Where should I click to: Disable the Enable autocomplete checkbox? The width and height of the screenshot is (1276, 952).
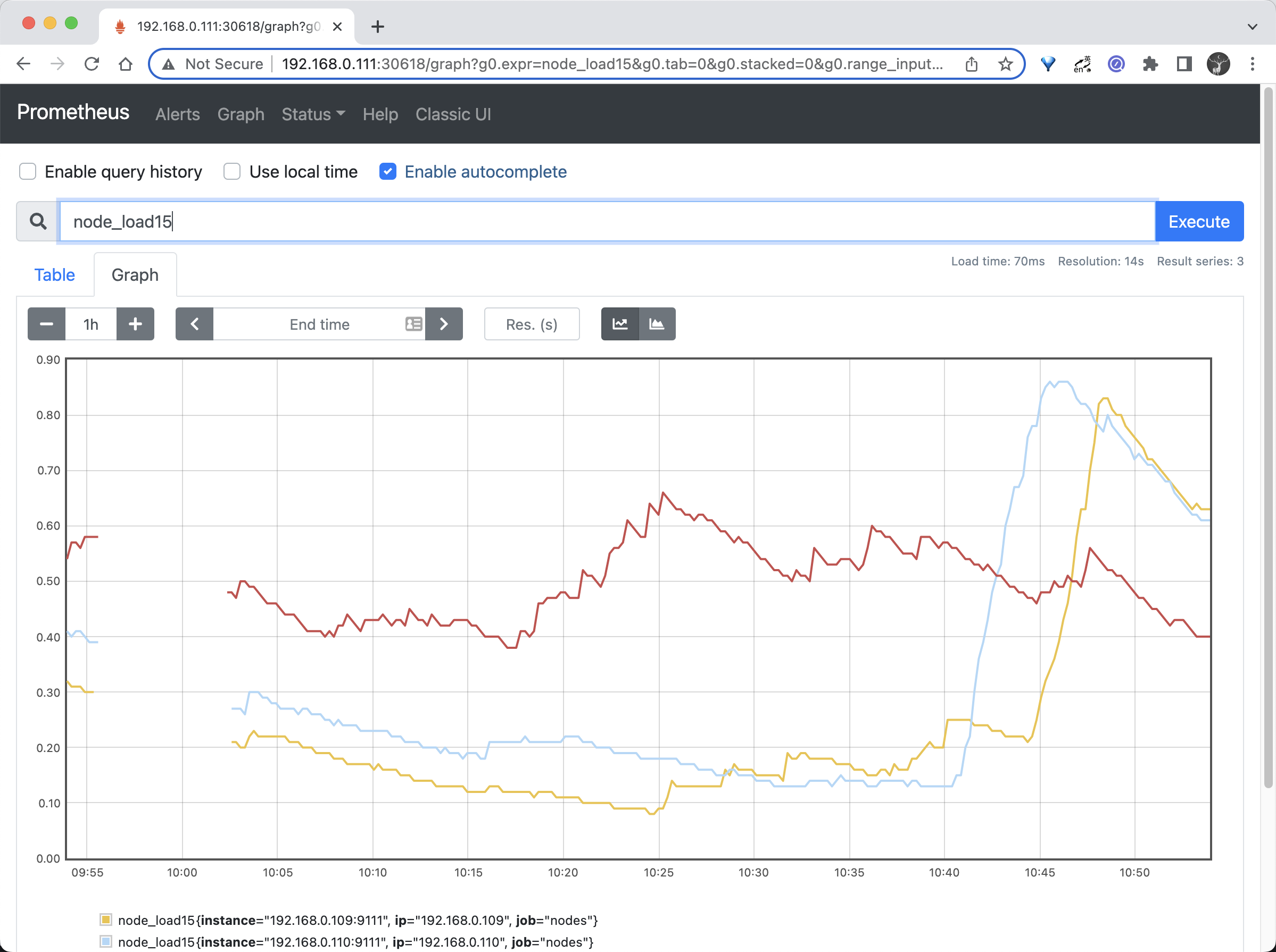click(x=389, y=172)
